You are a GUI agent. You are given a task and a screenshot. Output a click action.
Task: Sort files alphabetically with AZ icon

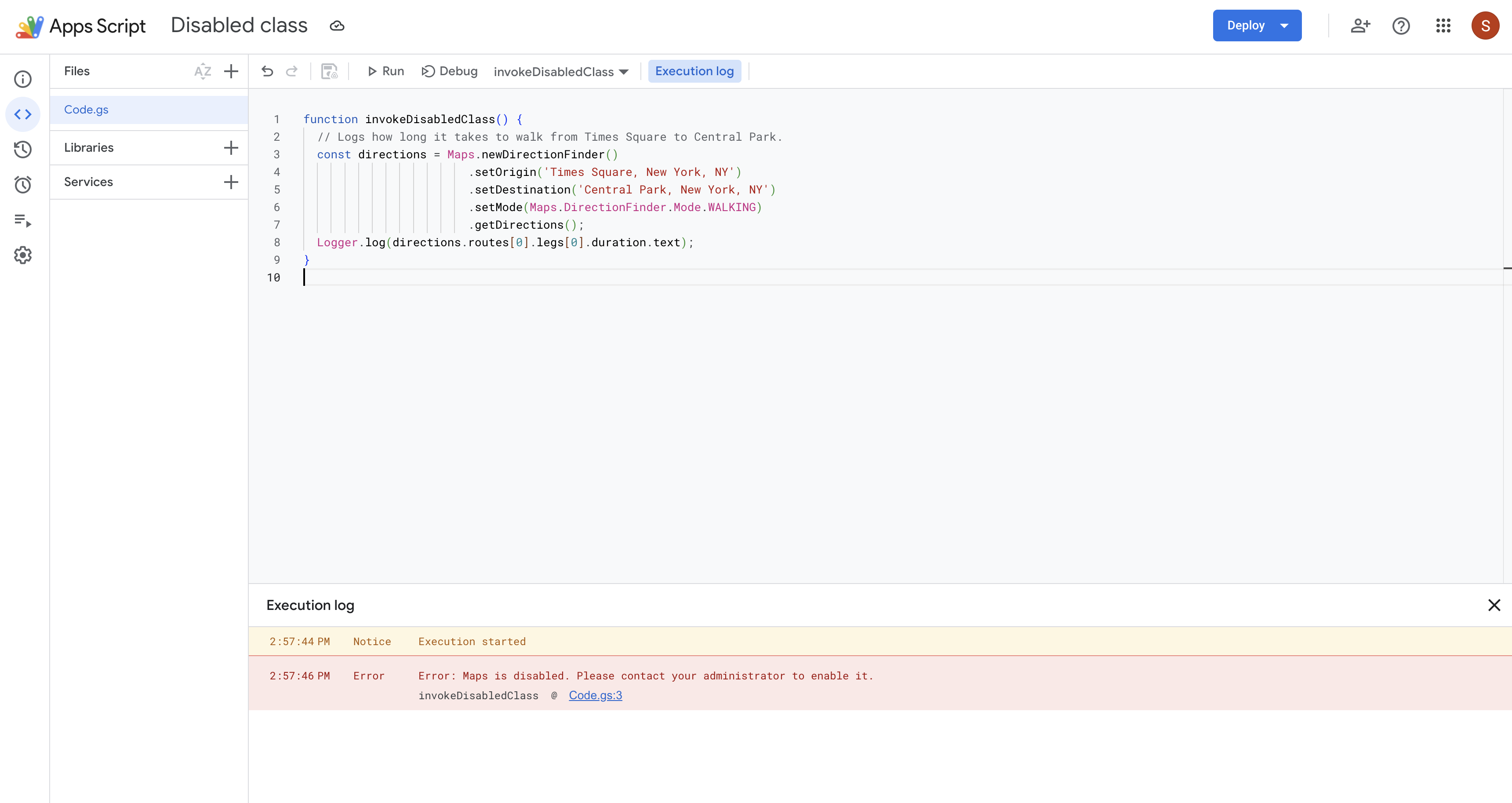(x=203, y=71)
